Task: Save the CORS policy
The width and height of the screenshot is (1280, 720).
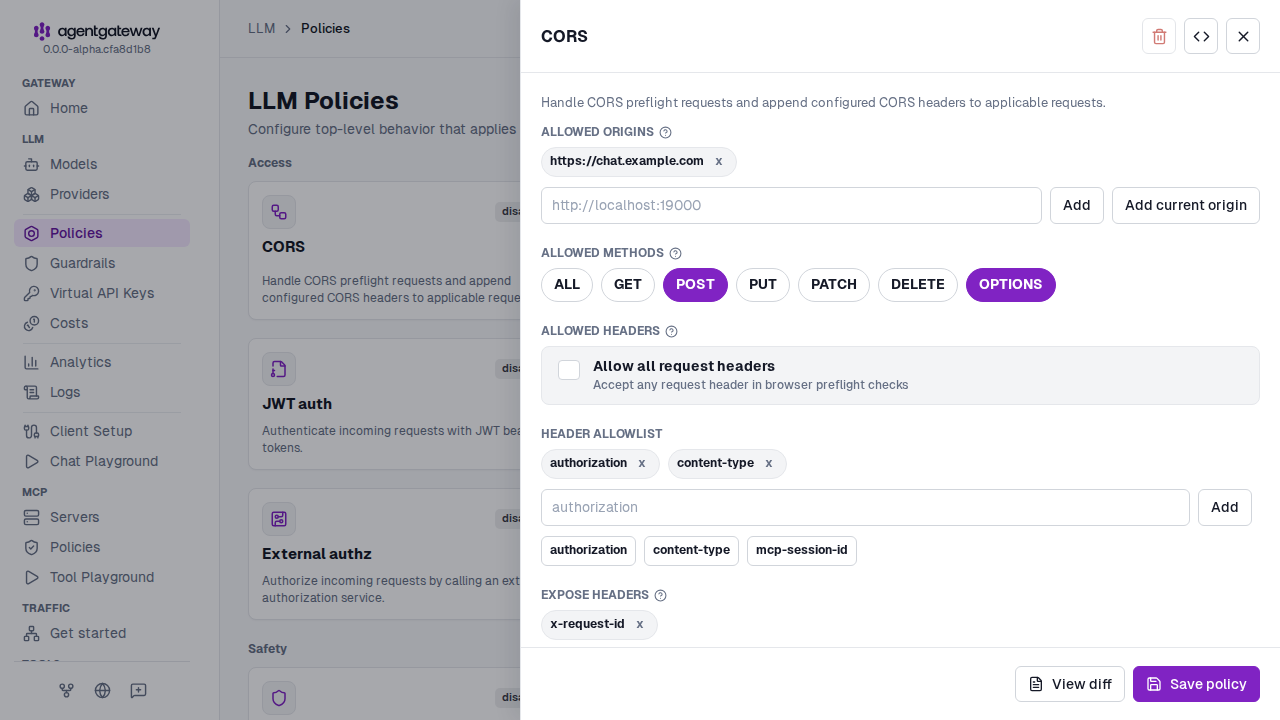Action: coord(1196,684)
